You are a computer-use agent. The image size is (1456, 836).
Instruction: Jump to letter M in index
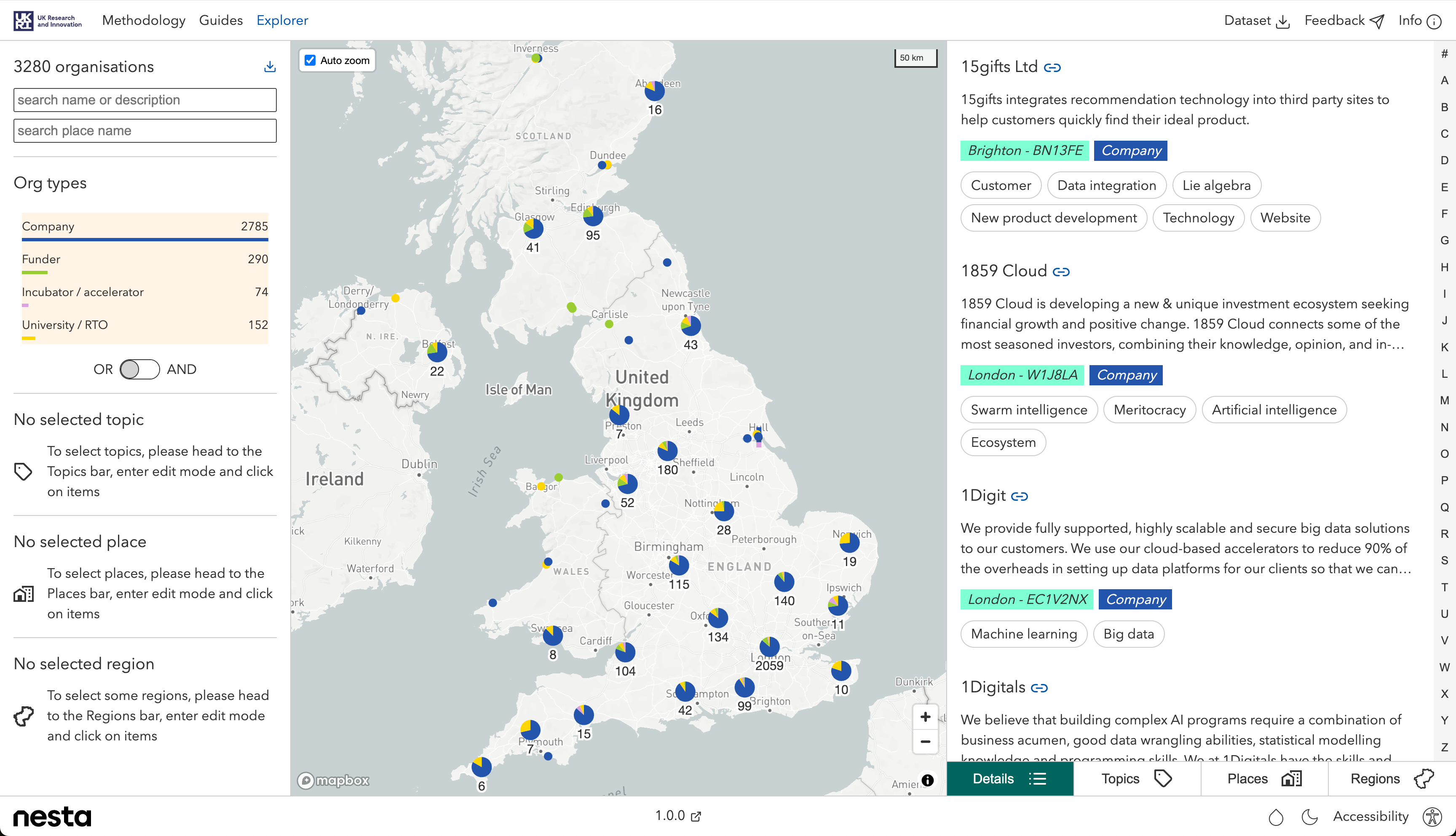(x=1444, y=400)
